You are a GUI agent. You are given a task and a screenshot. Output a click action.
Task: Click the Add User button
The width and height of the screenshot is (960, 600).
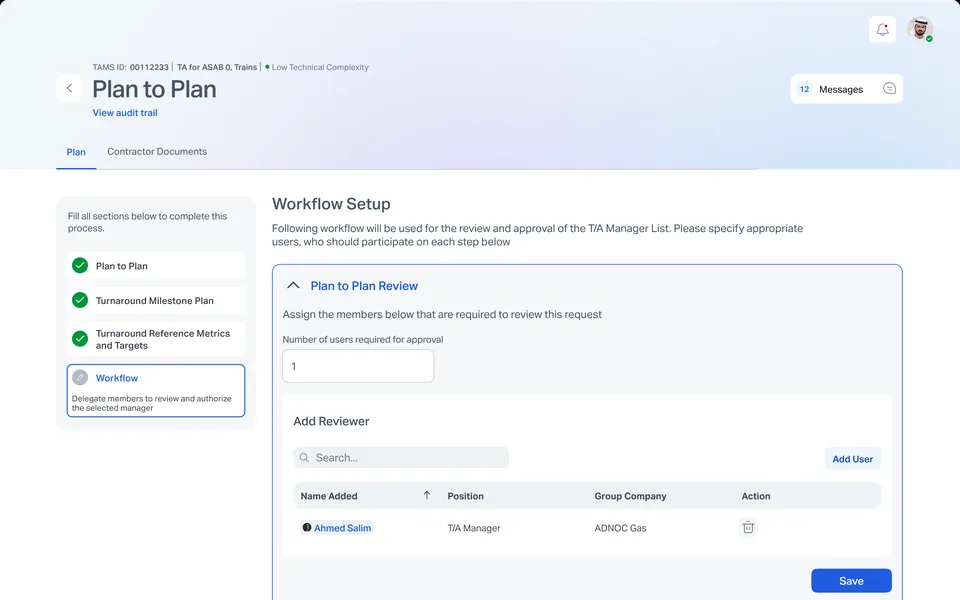click(852, 459)
